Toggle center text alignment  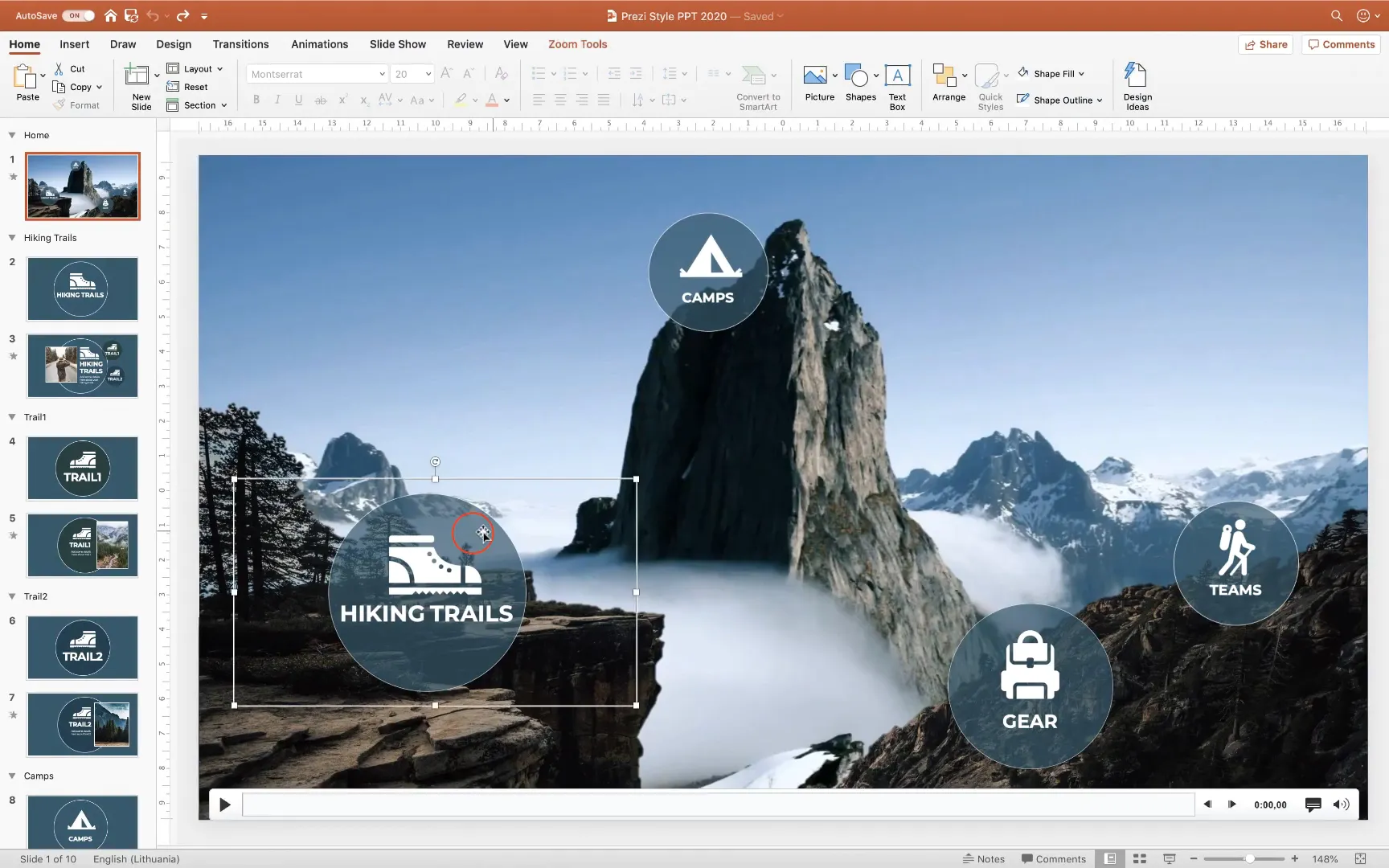tap(560, 100)
